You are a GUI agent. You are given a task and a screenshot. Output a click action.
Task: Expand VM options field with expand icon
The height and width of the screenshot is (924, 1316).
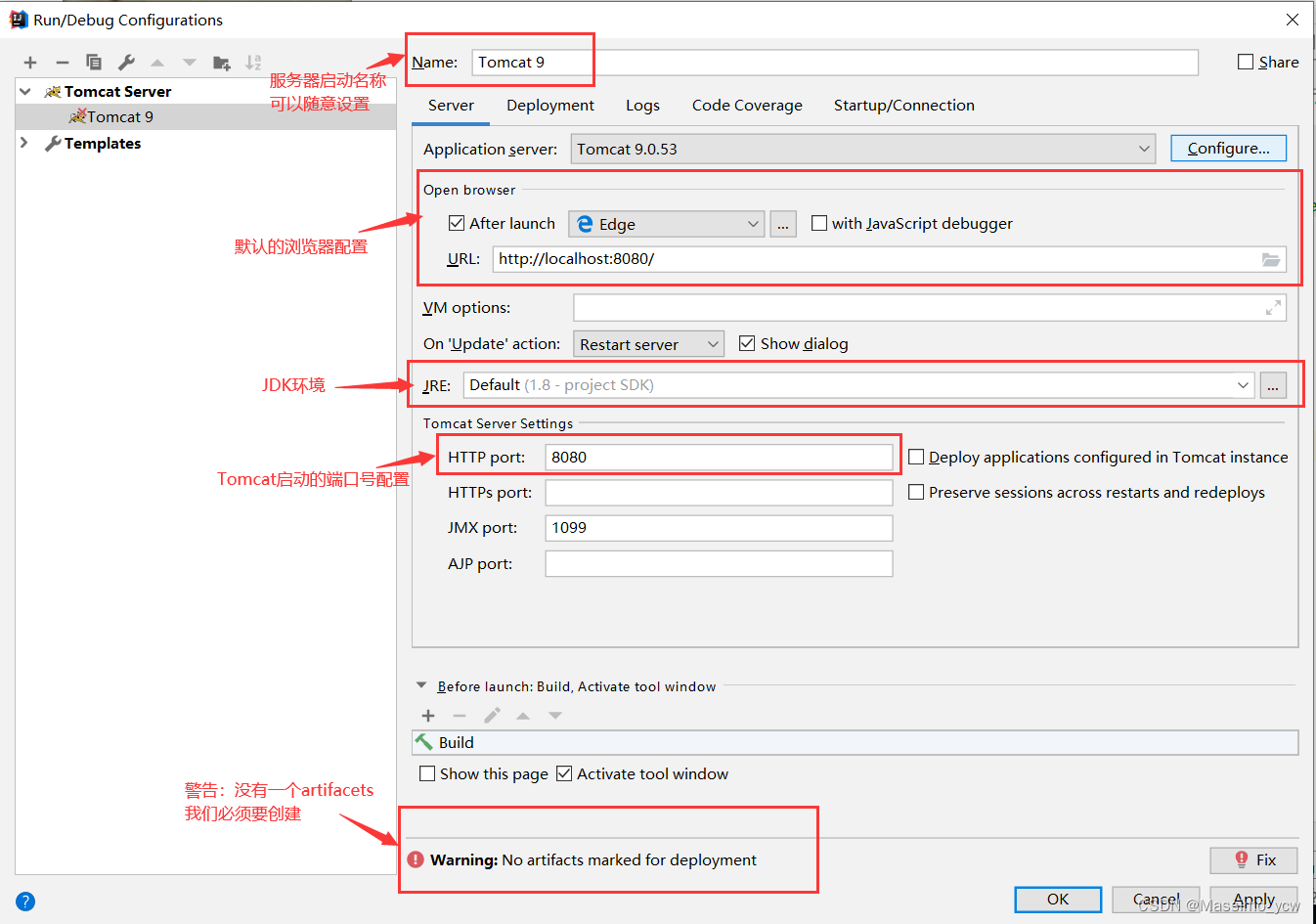click(x=1273, y=308)
